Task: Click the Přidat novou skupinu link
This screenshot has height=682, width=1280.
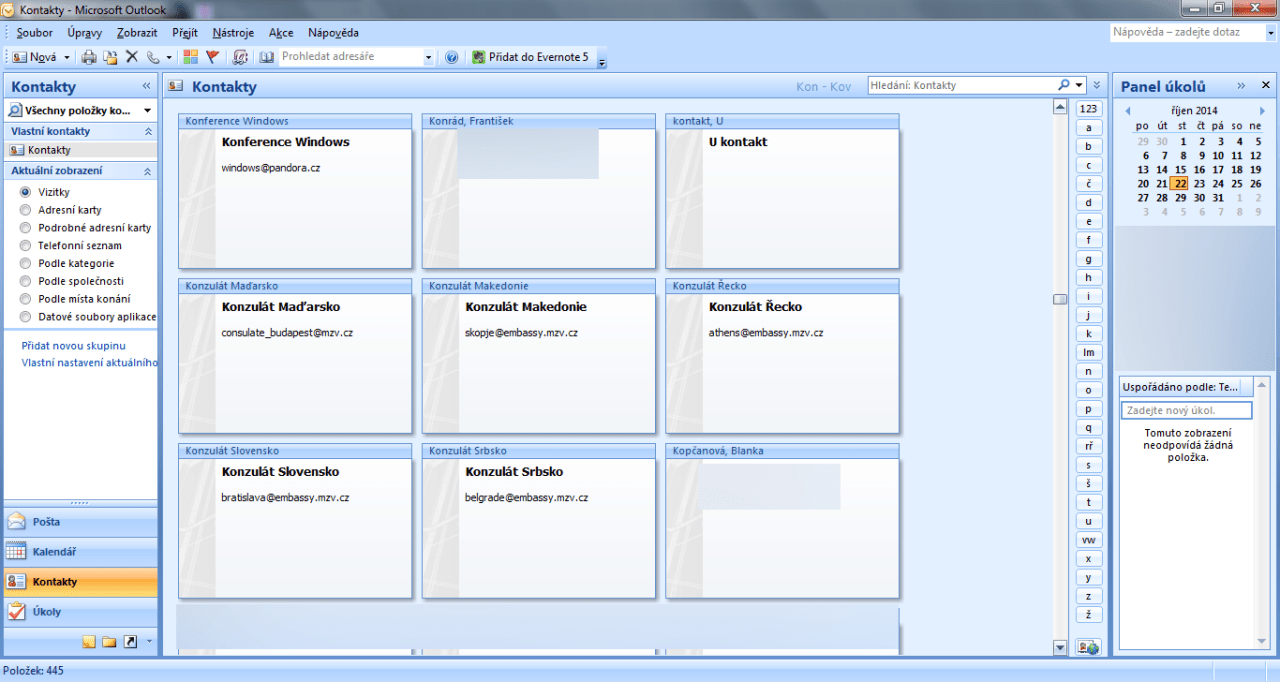Action: click(x=73, y=345)
